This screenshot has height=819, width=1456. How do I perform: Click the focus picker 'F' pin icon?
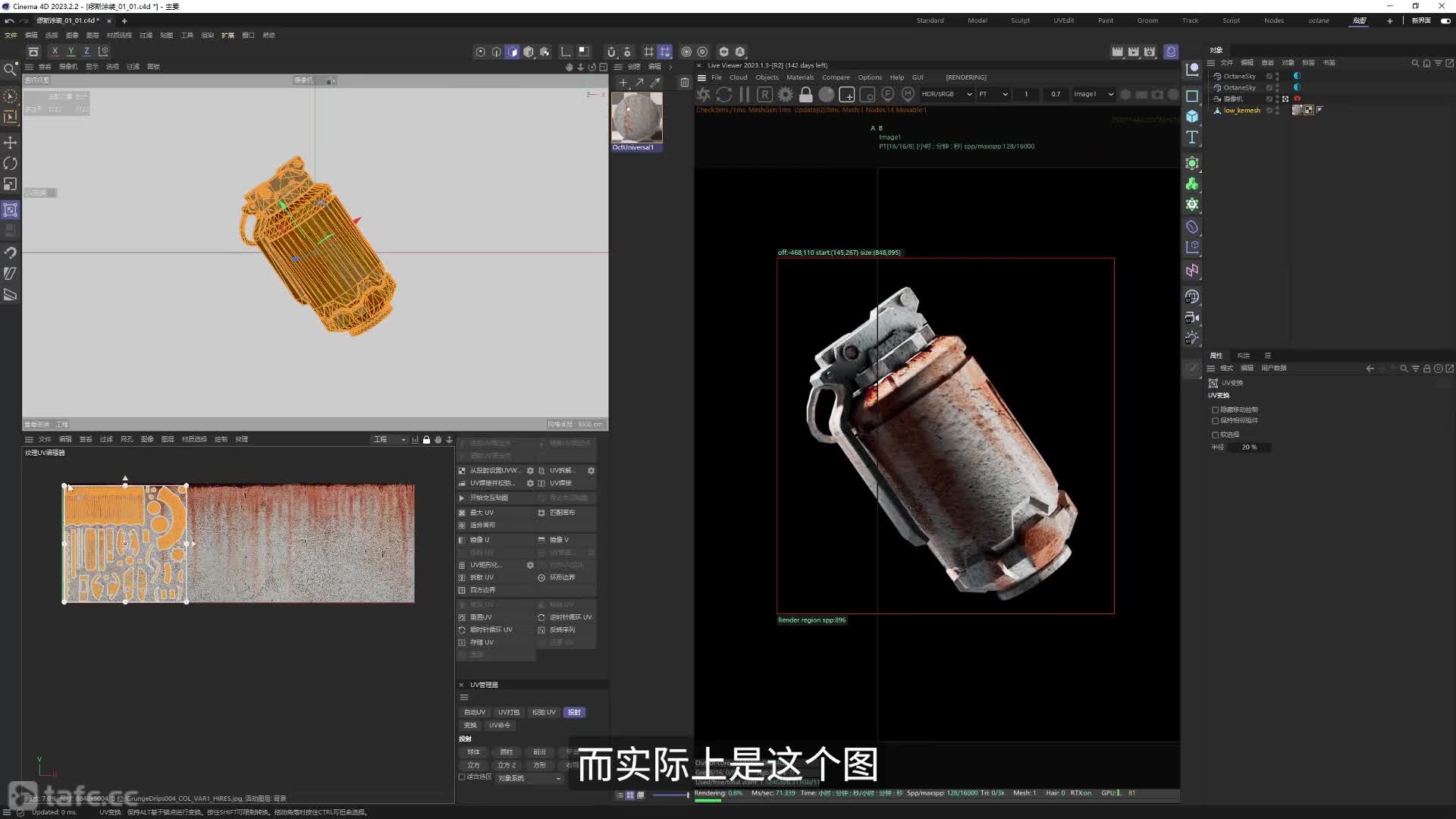point(888,94)
